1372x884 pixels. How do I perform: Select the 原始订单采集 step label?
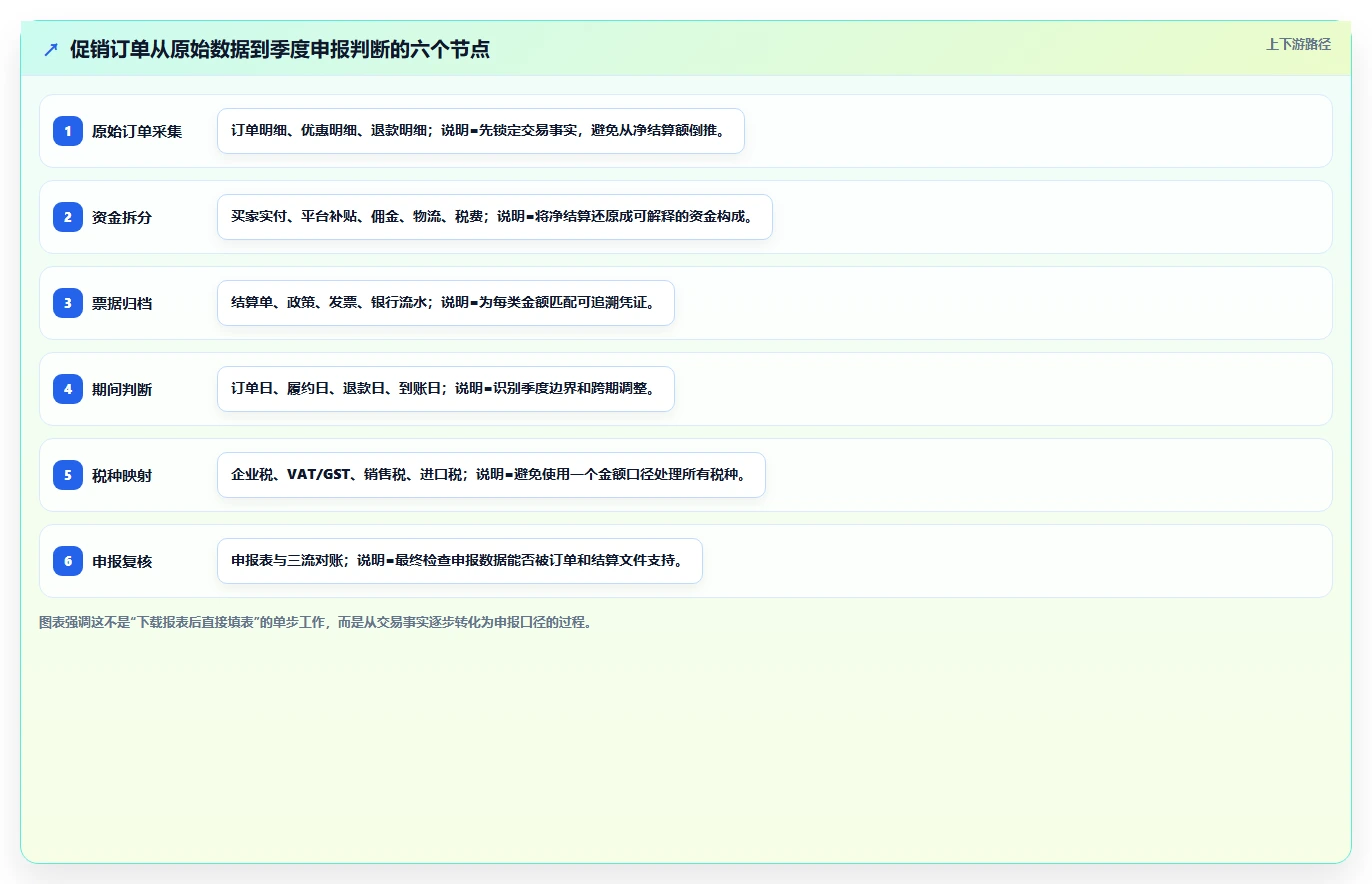point(137,131)
